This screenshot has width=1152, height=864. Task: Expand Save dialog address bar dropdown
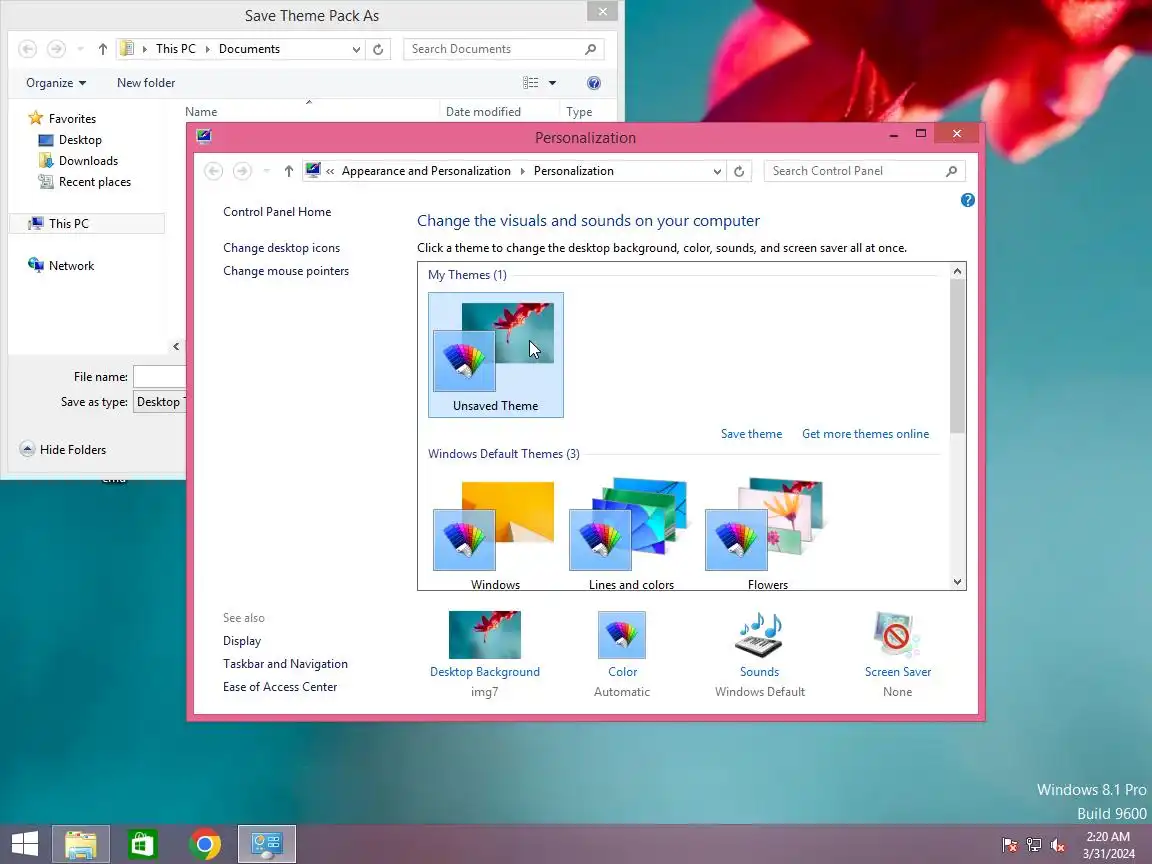356,49
